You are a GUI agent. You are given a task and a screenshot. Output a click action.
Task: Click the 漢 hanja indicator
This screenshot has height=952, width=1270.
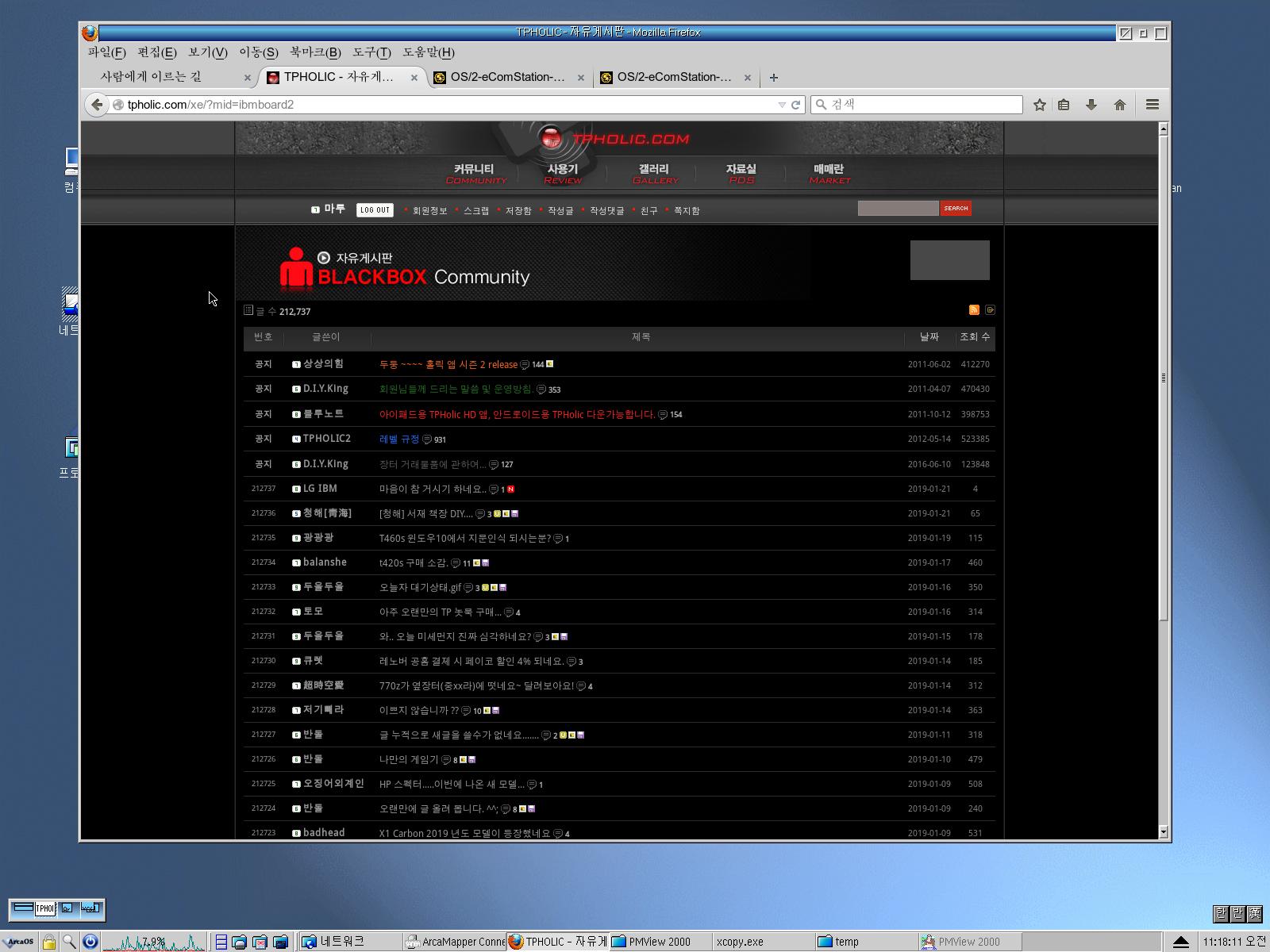coord(1255,913)
